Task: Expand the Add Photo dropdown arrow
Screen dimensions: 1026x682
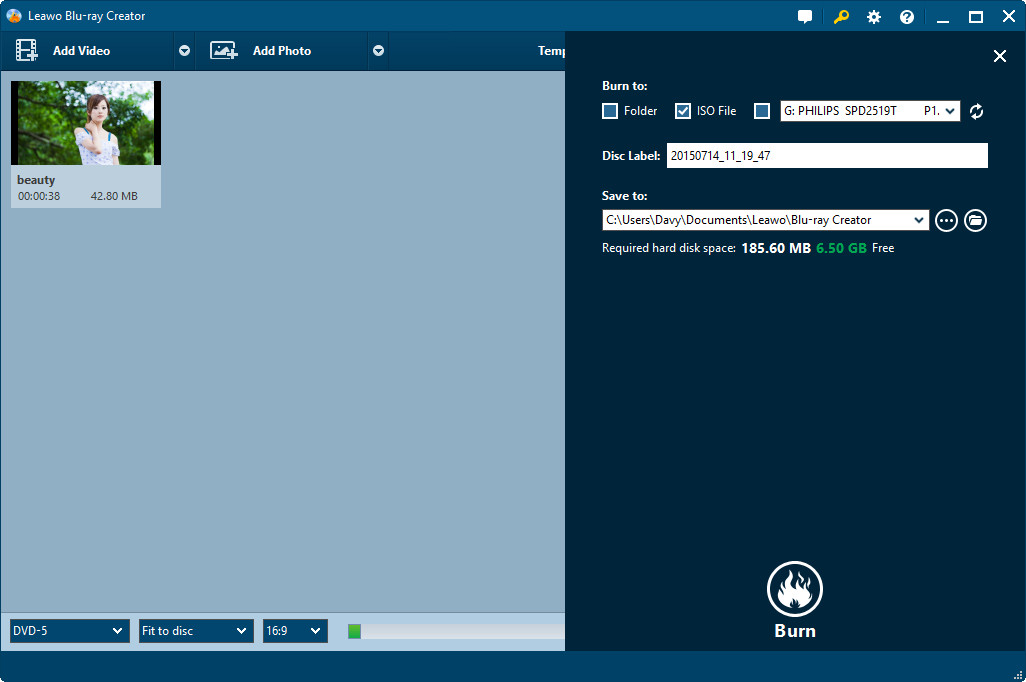Action: coord(378,50)
